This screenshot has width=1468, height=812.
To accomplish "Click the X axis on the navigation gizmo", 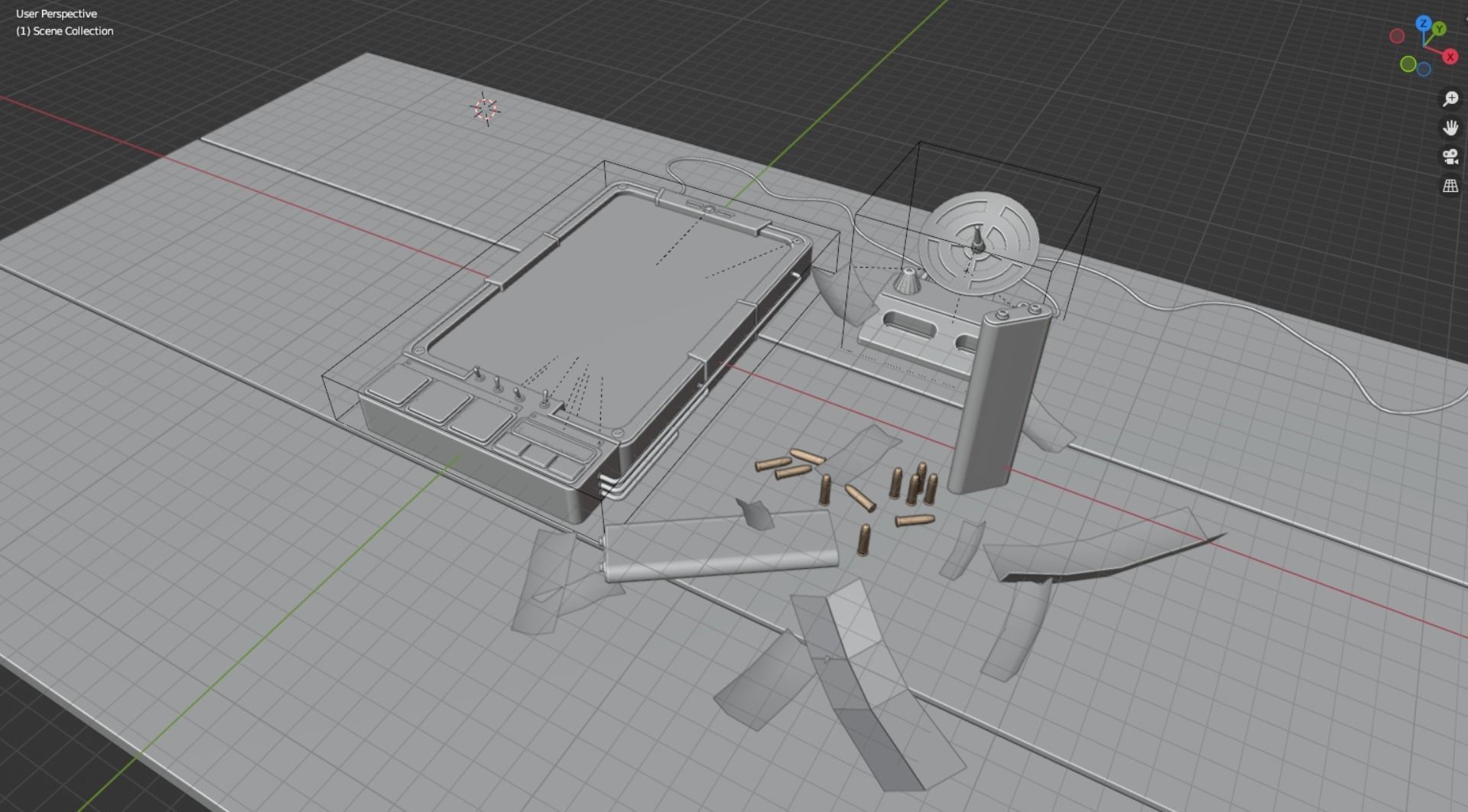I will click(x=1450, y=56).
